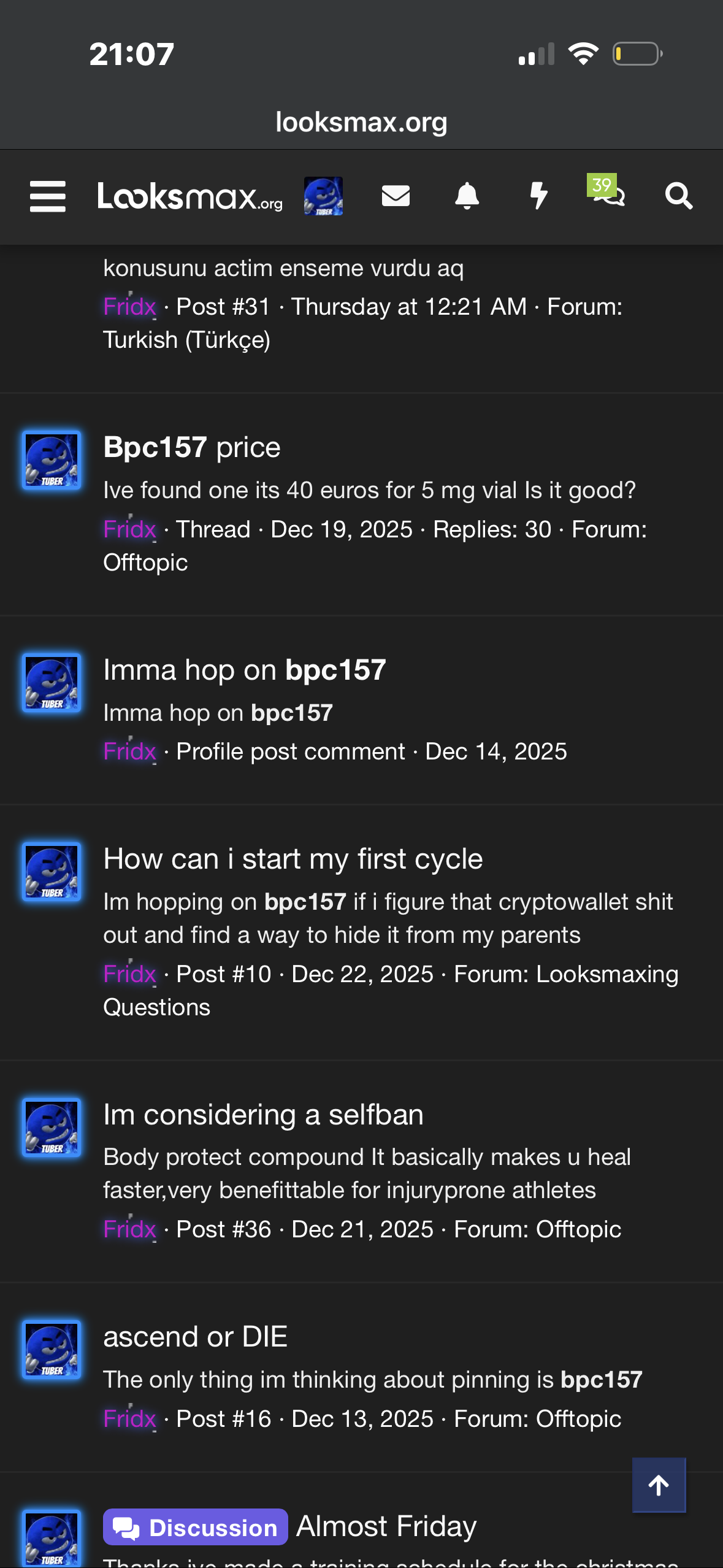723x1568 pixels.
Task: Open the magnifying glass search icon
Action: [679, 196]
